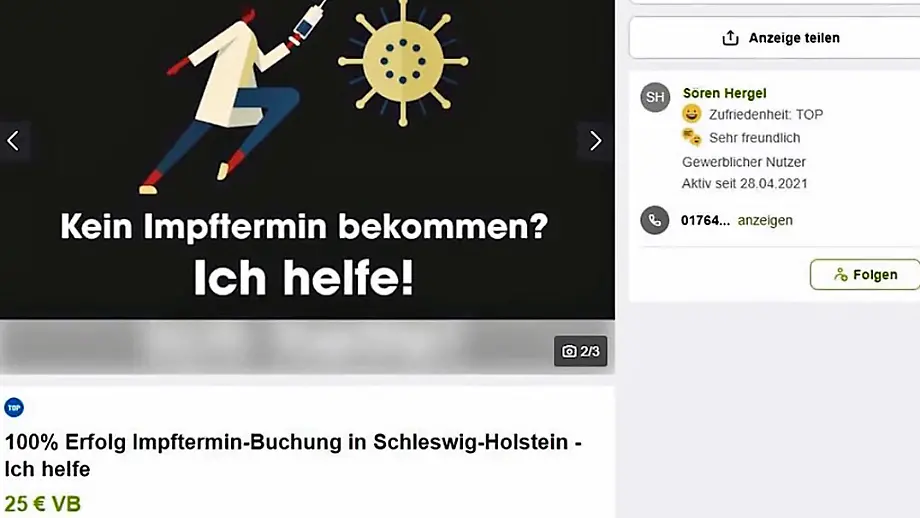Share ad via Anzeige teilen button

coord(774,38)
